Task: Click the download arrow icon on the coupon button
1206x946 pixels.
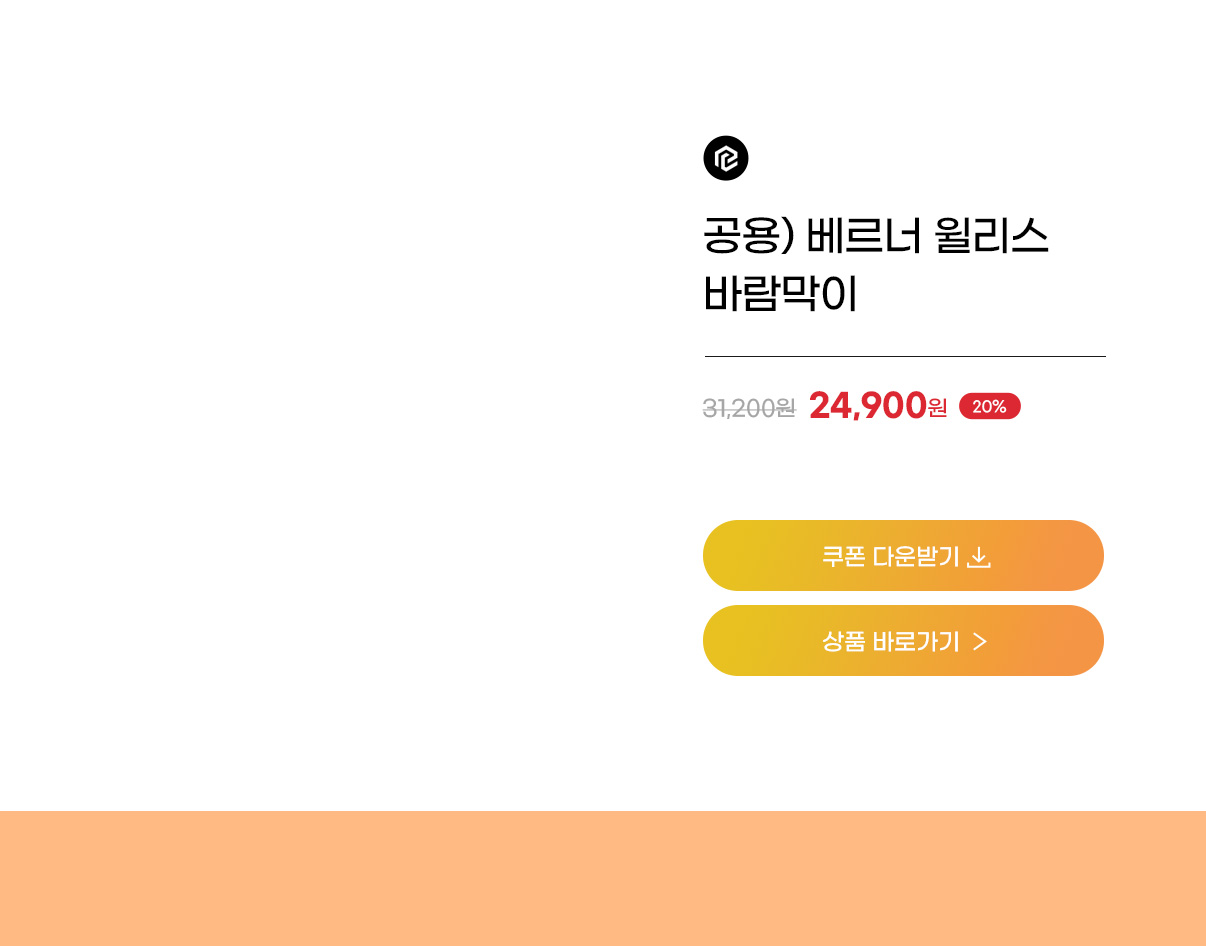Action: point(980,557)
